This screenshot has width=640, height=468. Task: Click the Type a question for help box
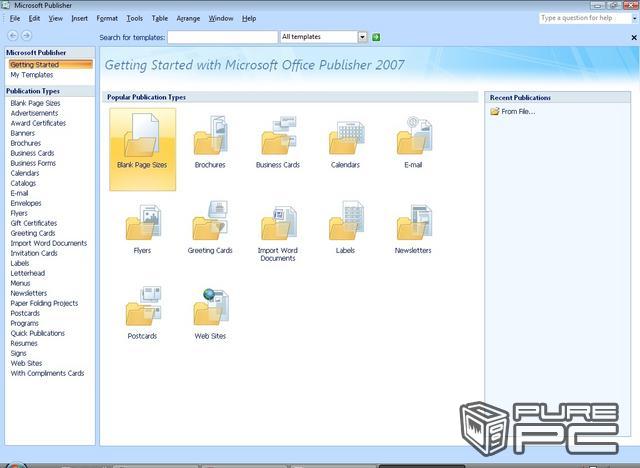[586, 18]
